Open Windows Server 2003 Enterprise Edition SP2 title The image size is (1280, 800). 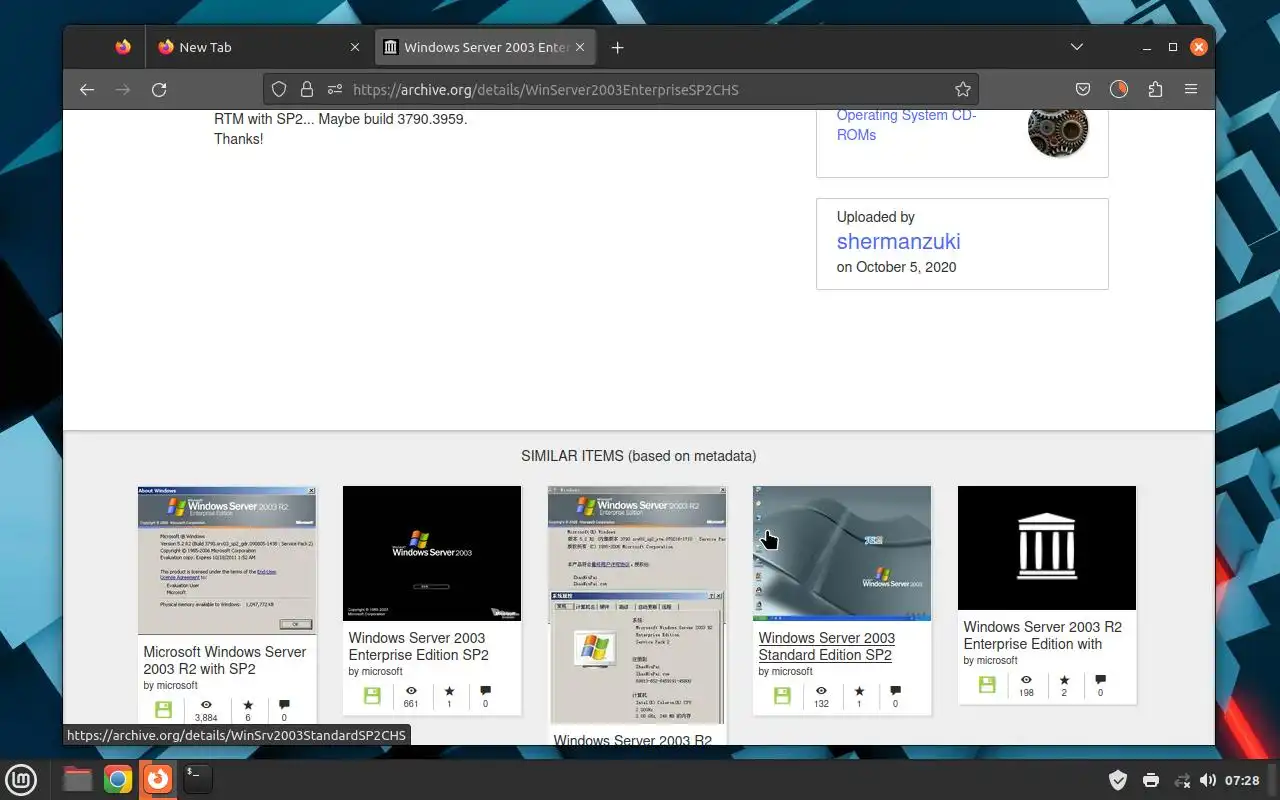[x=418, y=646]
